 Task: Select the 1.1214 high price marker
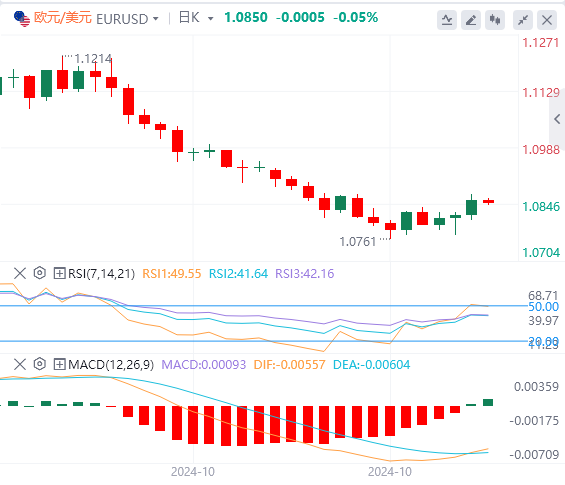(93, 58)
